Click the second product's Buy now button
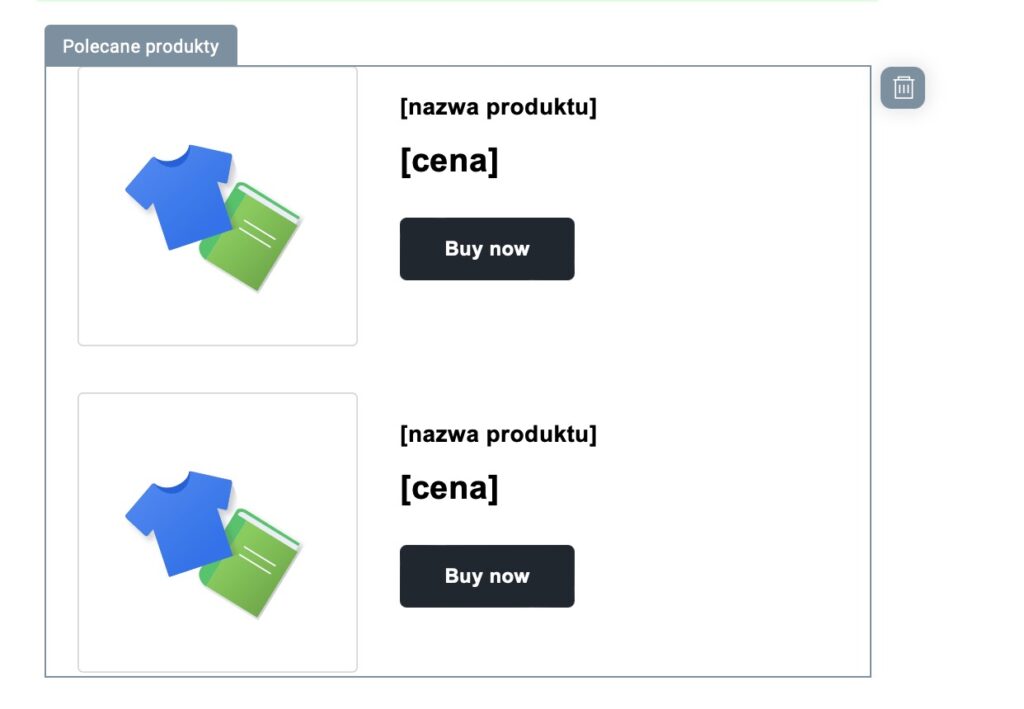 487,576
